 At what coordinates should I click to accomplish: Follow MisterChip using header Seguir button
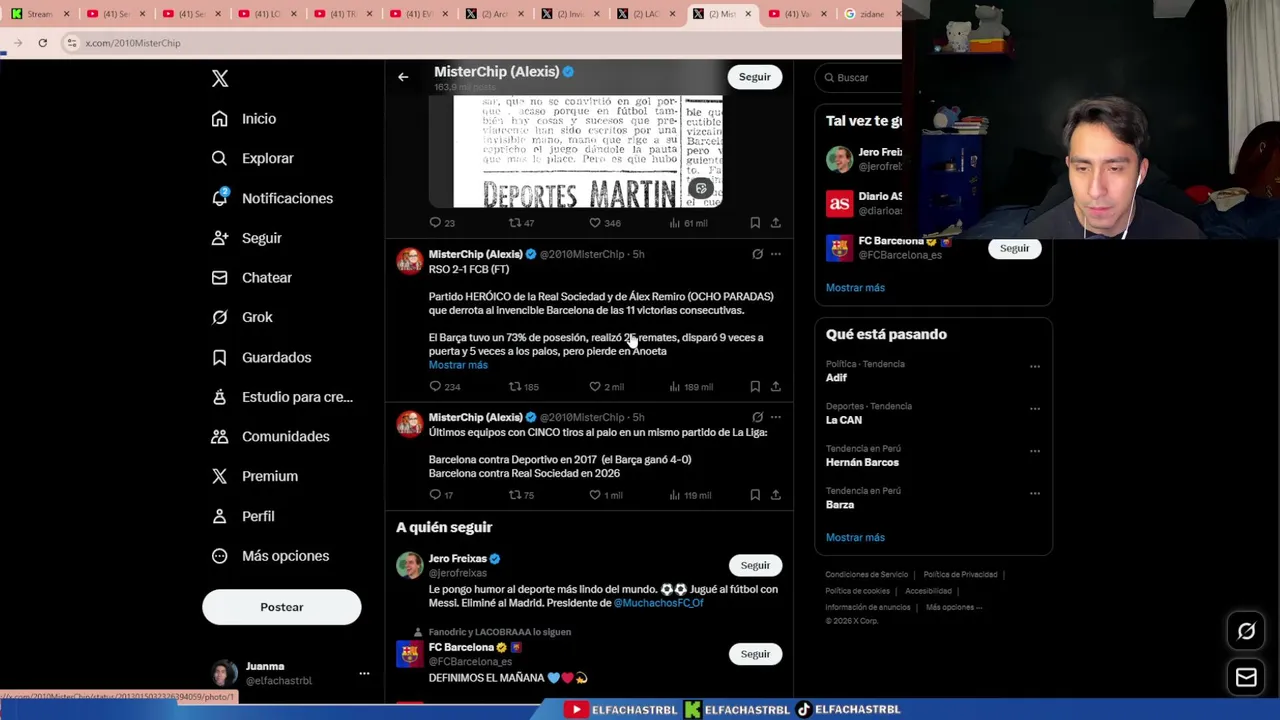tap(755, 77)
